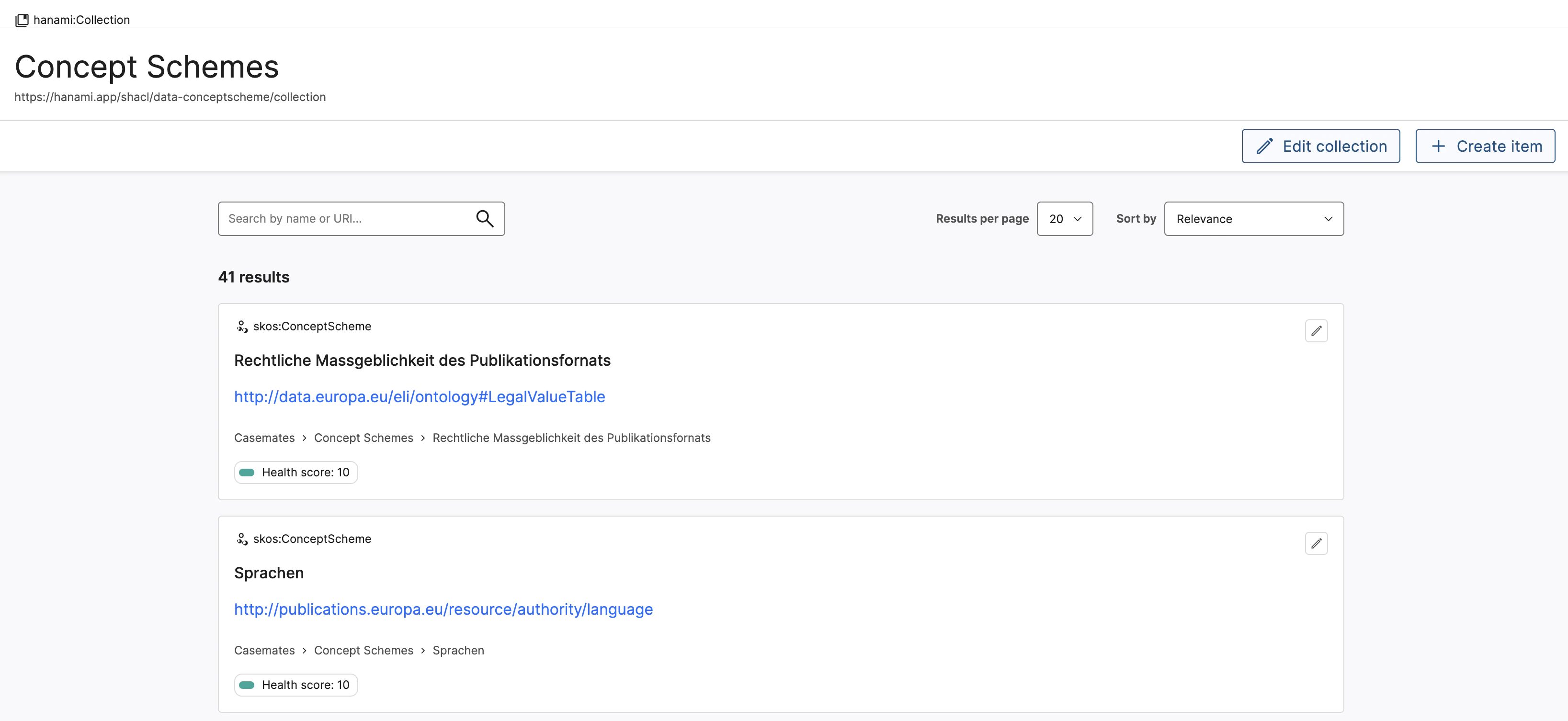Click Casemates breadcrumb in first card

(264, 438)
